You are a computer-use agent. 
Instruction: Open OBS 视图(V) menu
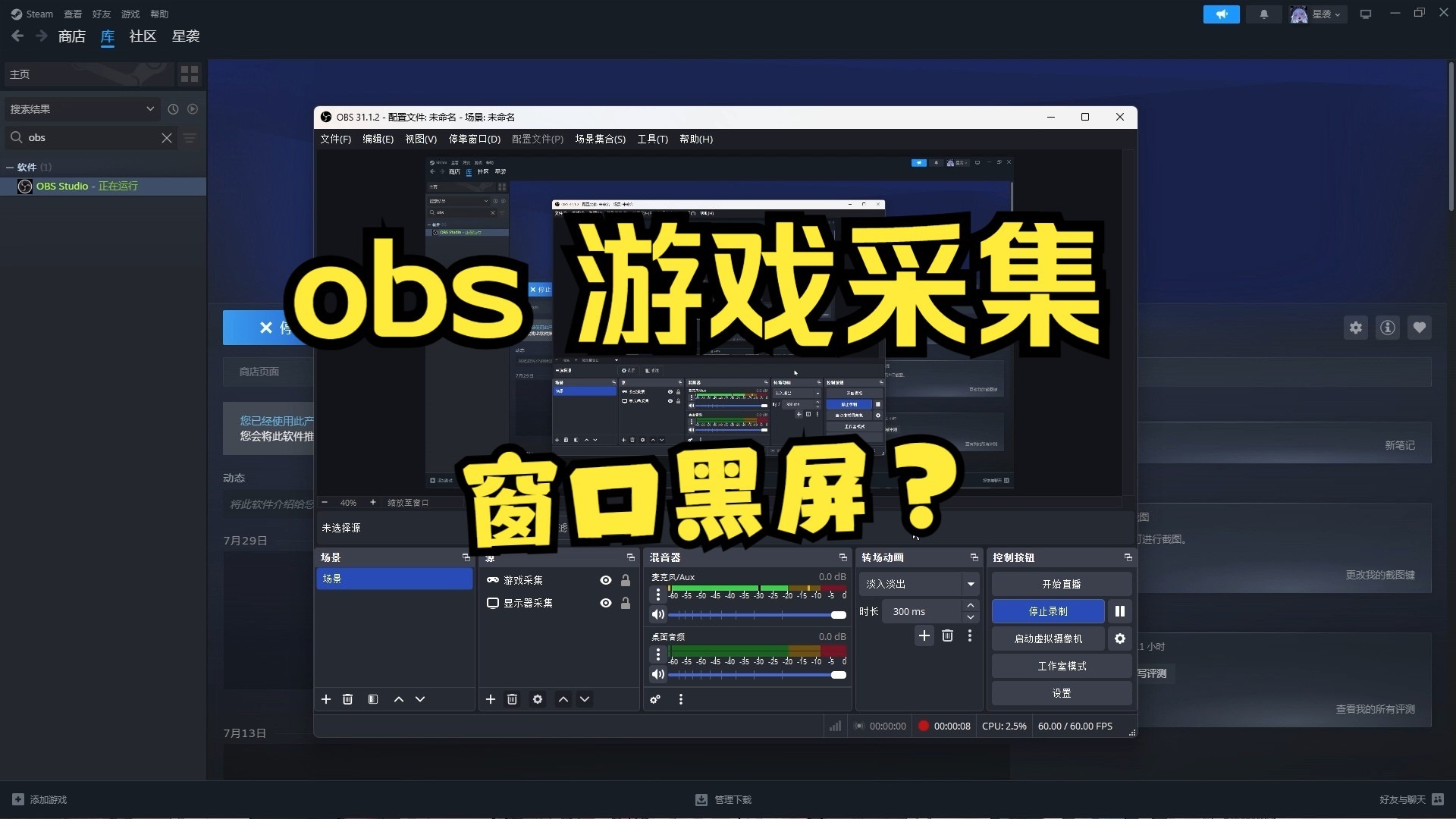421,139
